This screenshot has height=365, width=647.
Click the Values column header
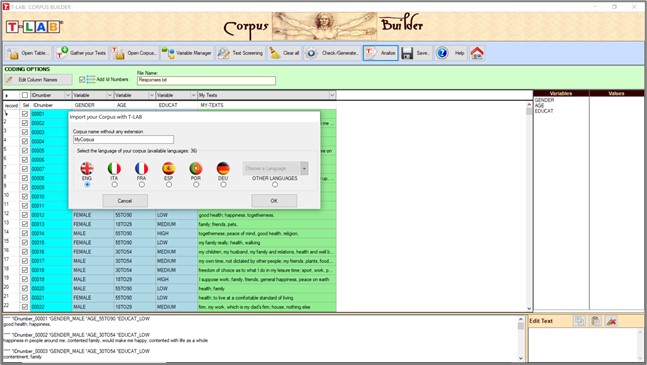pyautogui.click(x=616, y=93)
